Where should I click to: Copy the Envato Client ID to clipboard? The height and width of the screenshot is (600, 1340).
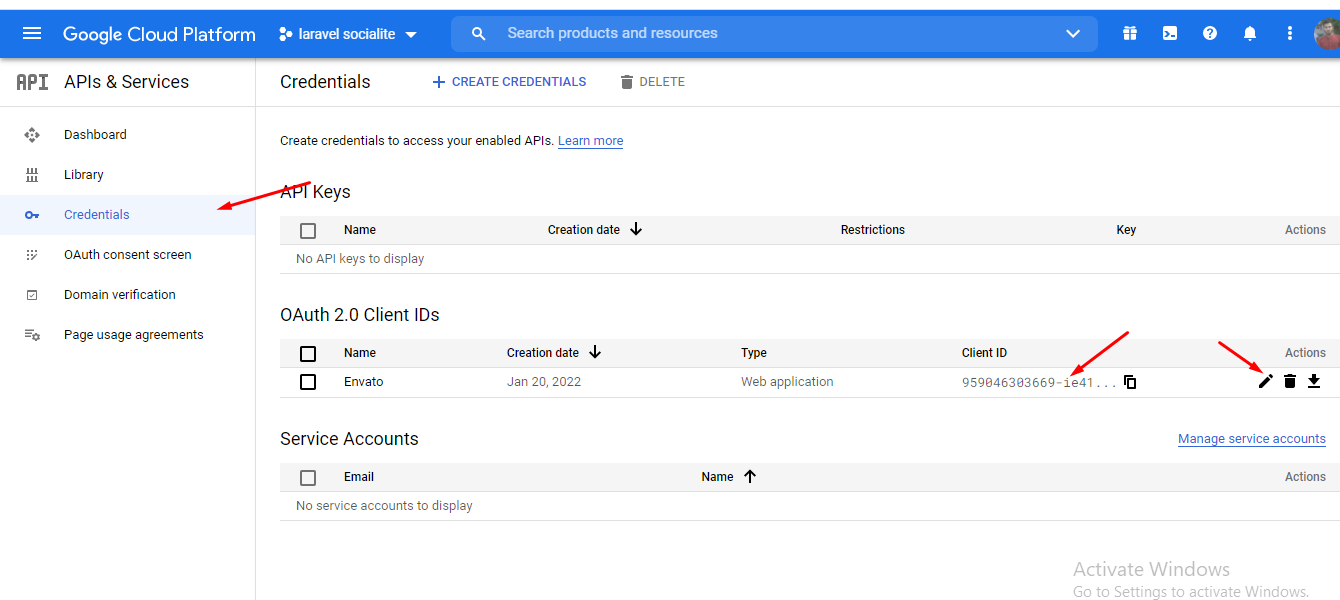(1130, 382)
